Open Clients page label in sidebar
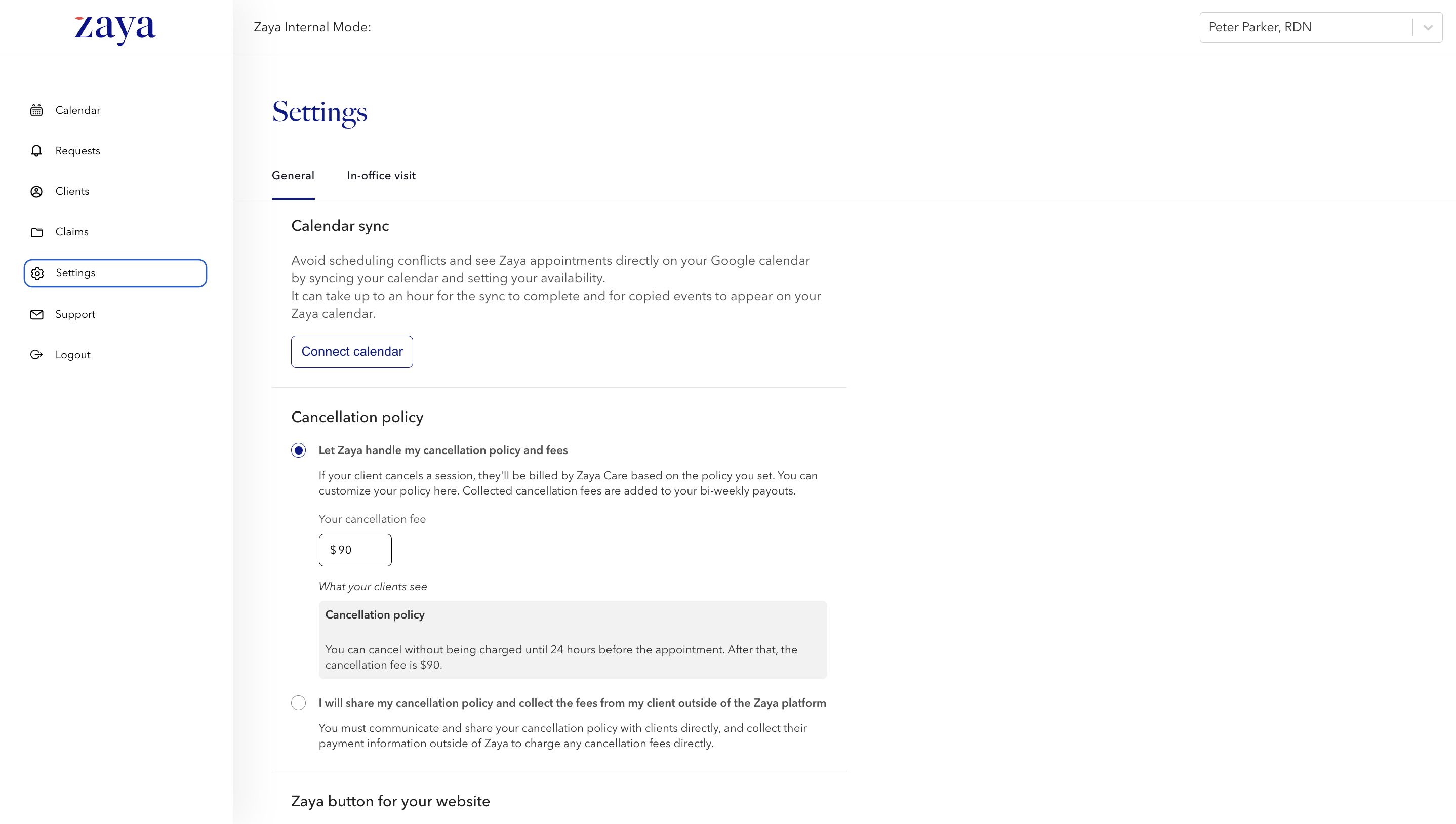The image size is (1456, 824). click(72, 192)
